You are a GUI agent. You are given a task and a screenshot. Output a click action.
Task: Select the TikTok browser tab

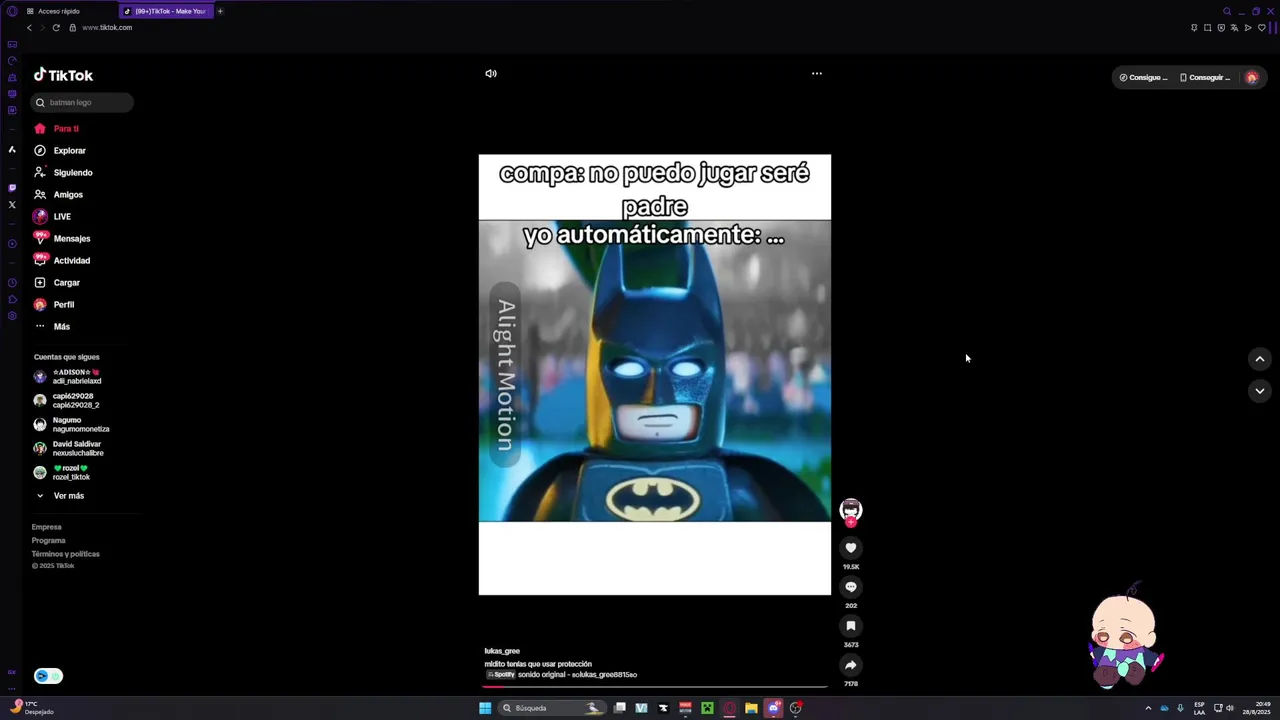[x=165, y=11]
